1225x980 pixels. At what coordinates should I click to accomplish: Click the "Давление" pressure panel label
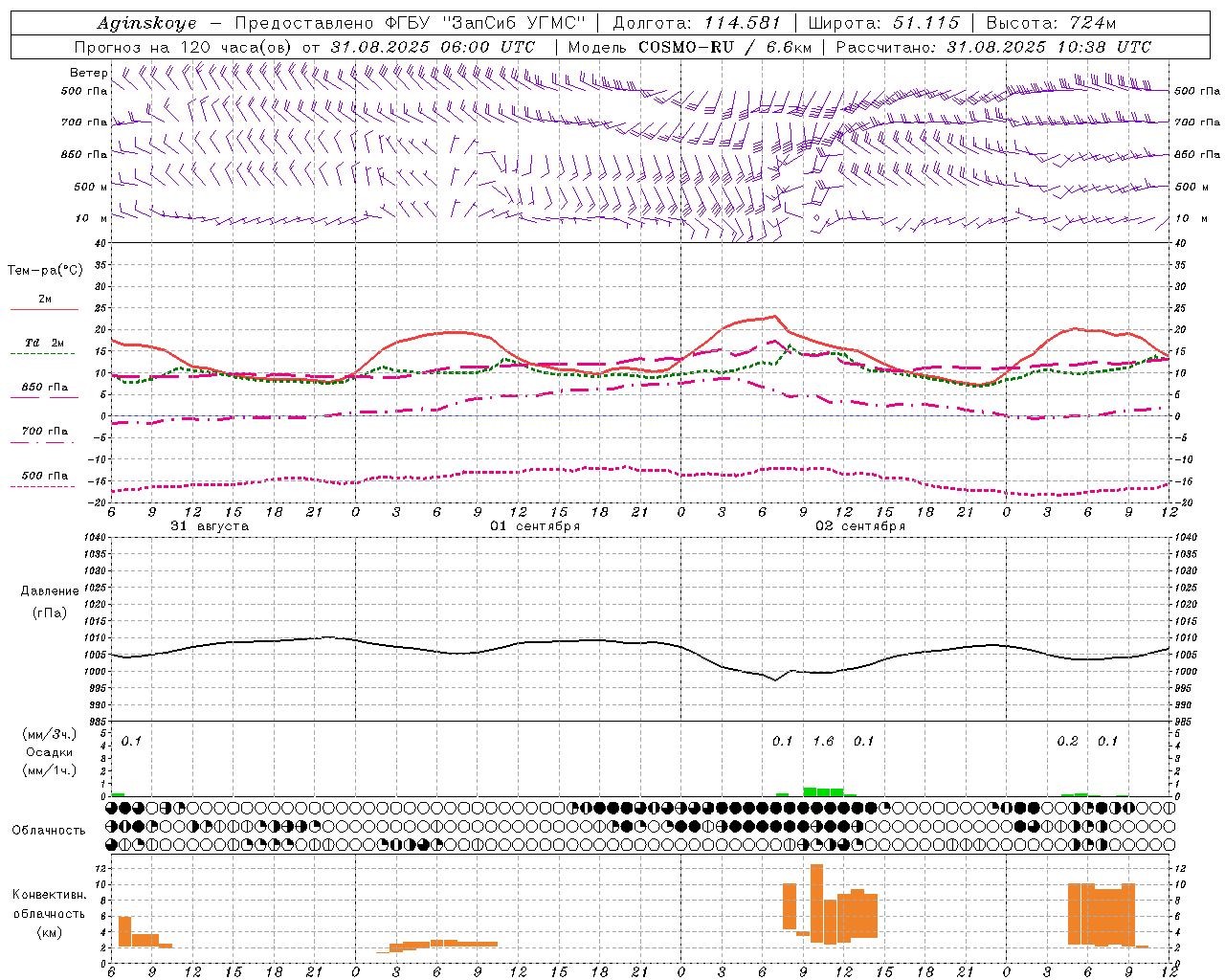[49, 591]
